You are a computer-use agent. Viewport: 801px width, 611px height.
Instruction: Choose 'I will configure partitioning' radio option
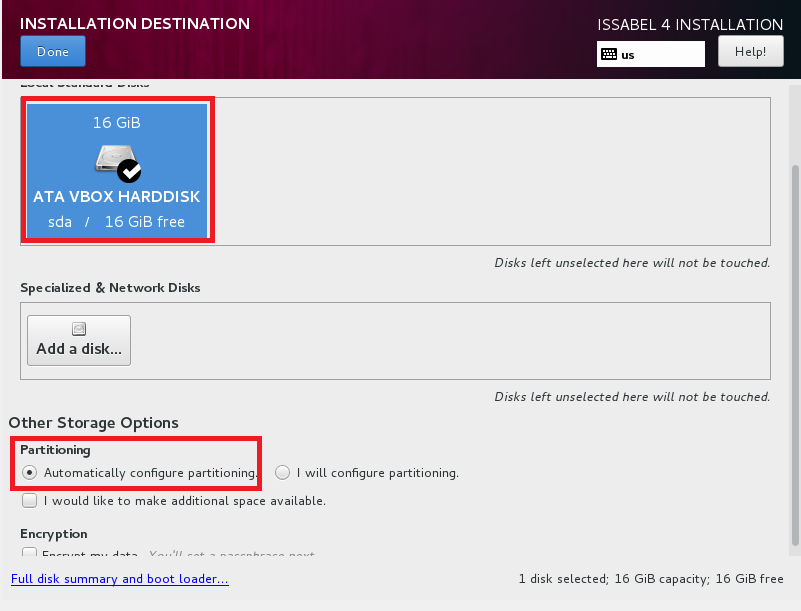click(x=283, y=472)
